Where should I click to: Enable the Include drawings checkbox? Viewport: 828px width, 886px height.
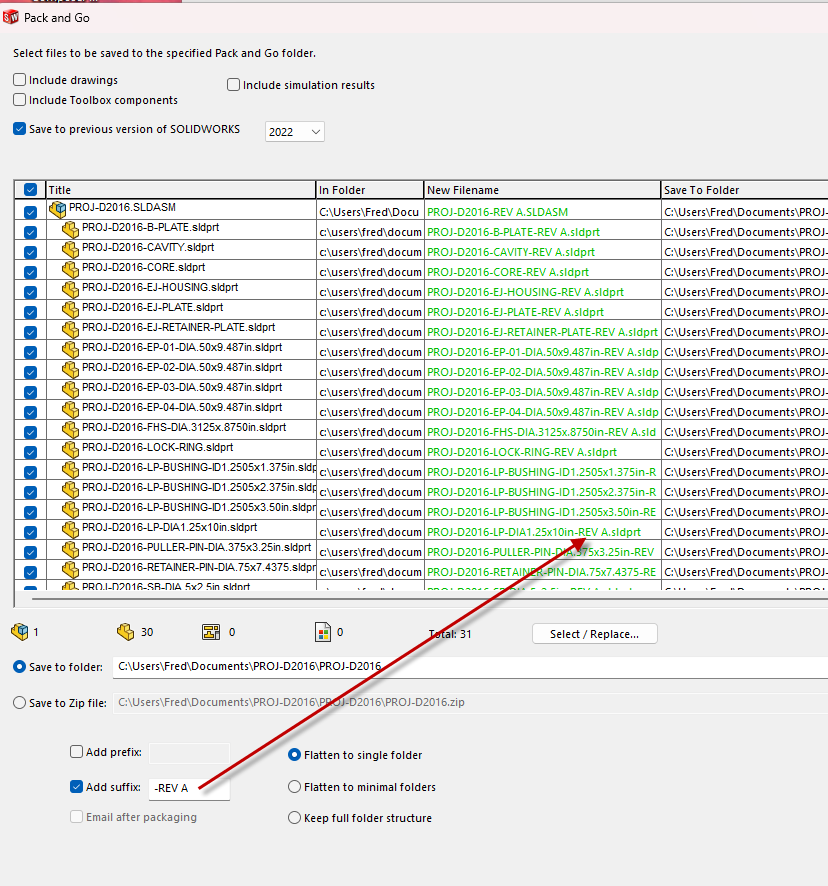(20, 80)
